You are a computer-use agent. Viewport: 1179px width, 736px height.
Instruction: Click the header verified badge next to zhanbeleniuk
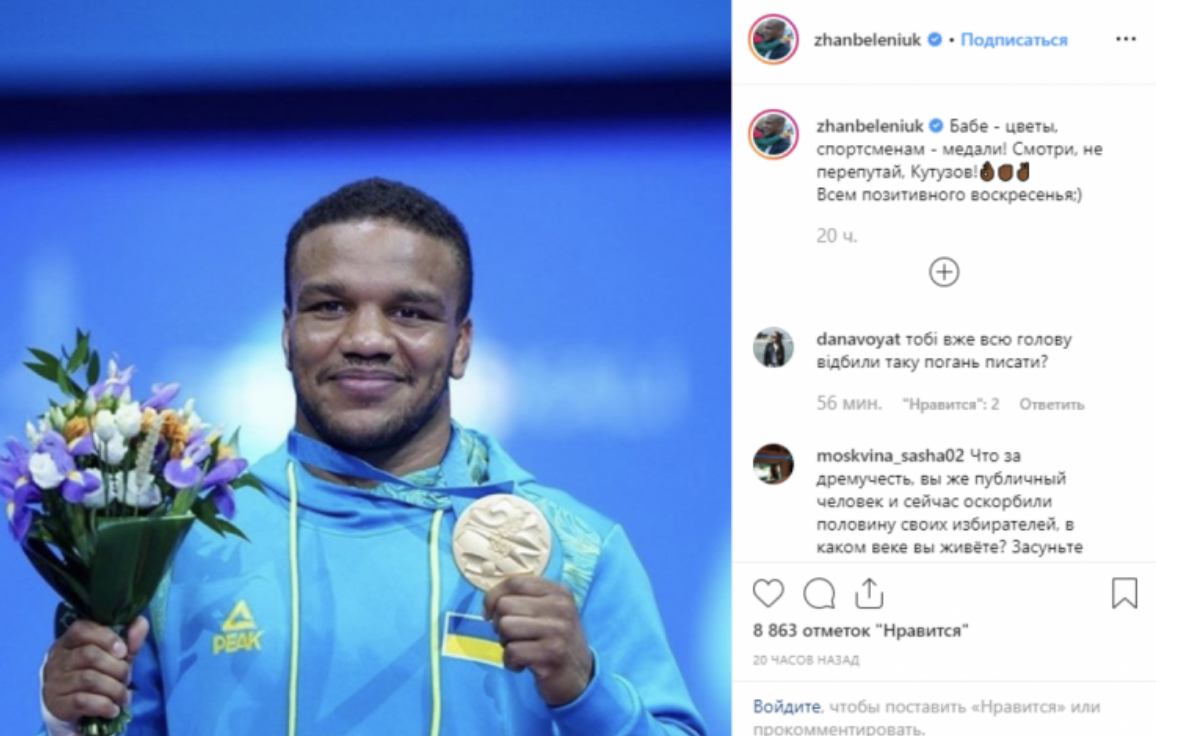(x=935, y=40)
